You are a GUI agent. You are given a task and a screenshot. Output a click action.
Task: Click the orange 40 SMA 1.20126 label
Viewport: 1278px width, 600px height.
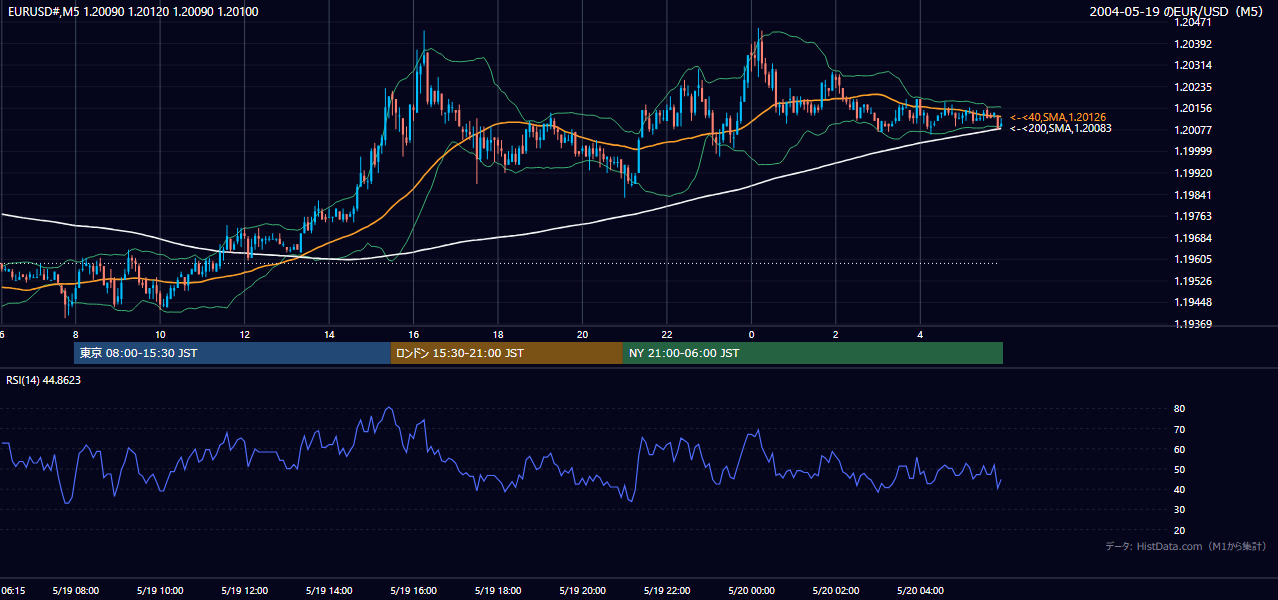(1059, 117)
